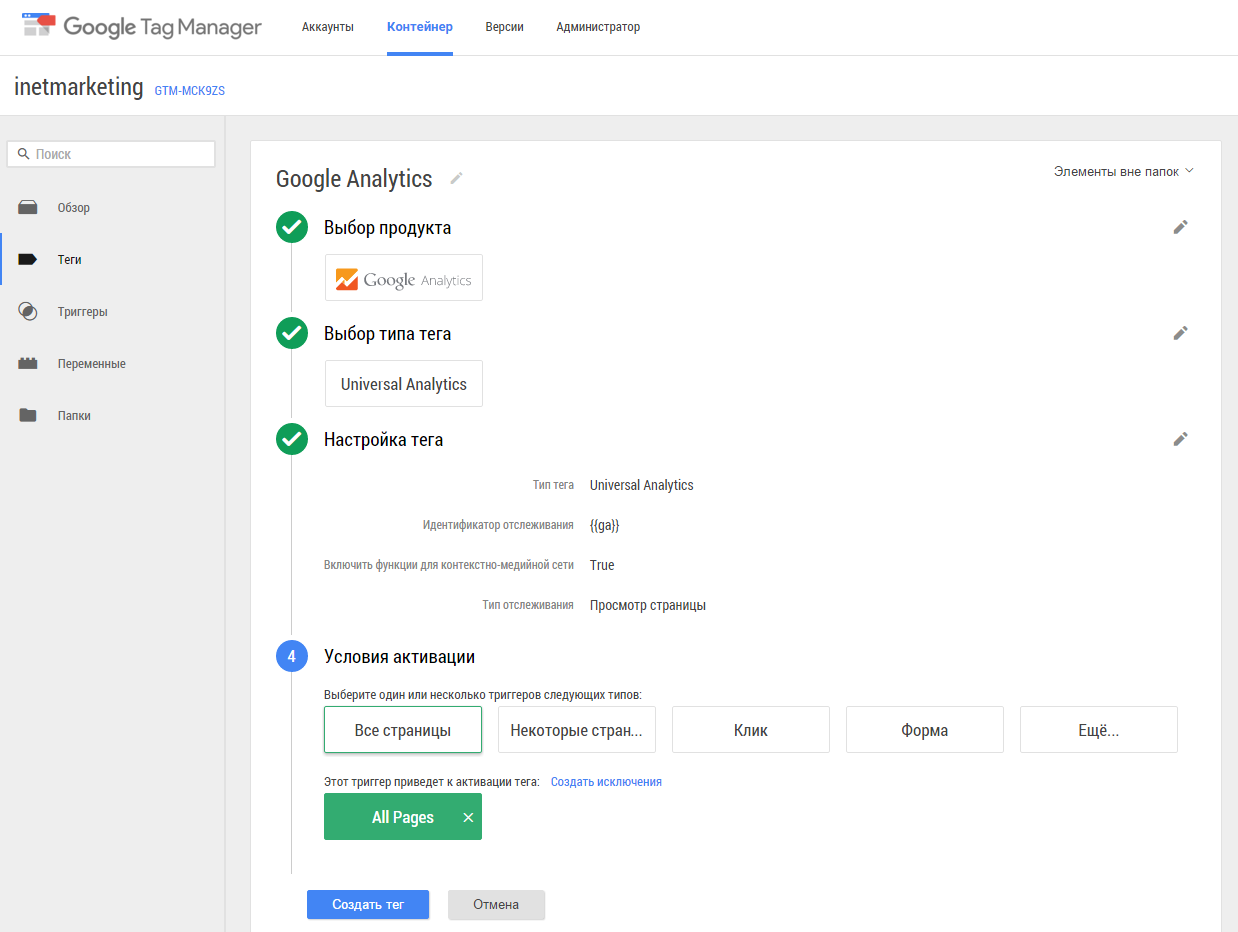Click the Просмотр страницы tracking type value
This screenshot has height=932, width=1238.
[x=648, y=605]
